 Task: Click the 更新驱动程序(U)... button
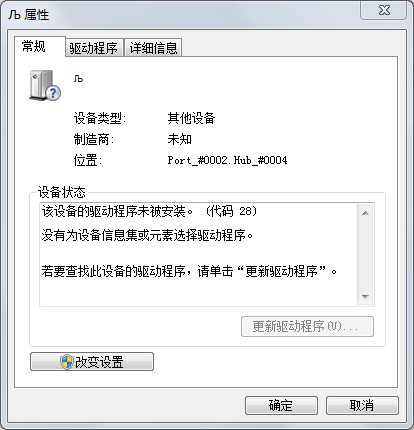pyautogui.click(x=307, y=326)
